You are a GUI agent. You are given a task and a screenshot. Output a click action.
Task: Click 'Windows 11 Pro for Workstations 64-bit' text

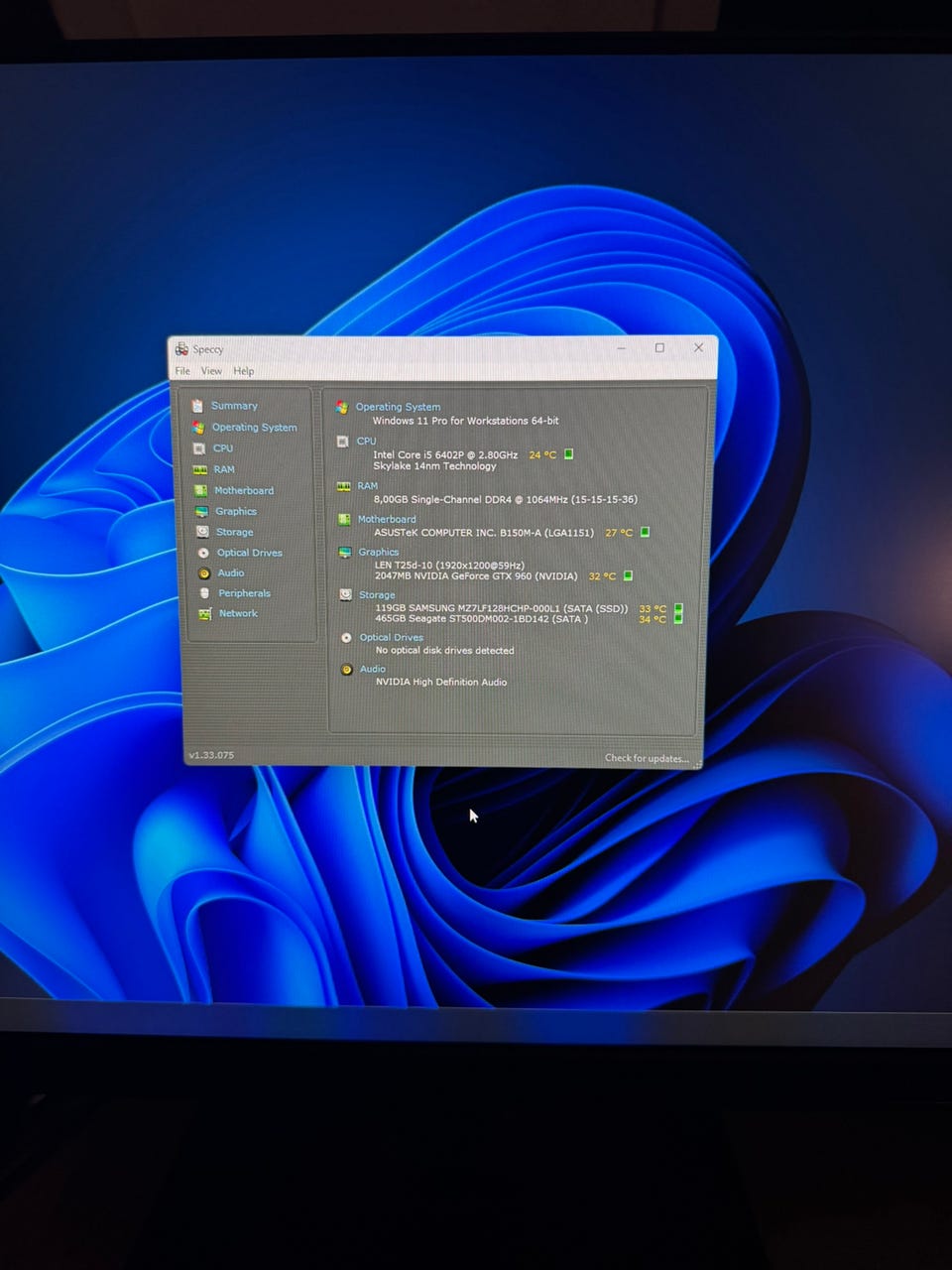(465, 421)
